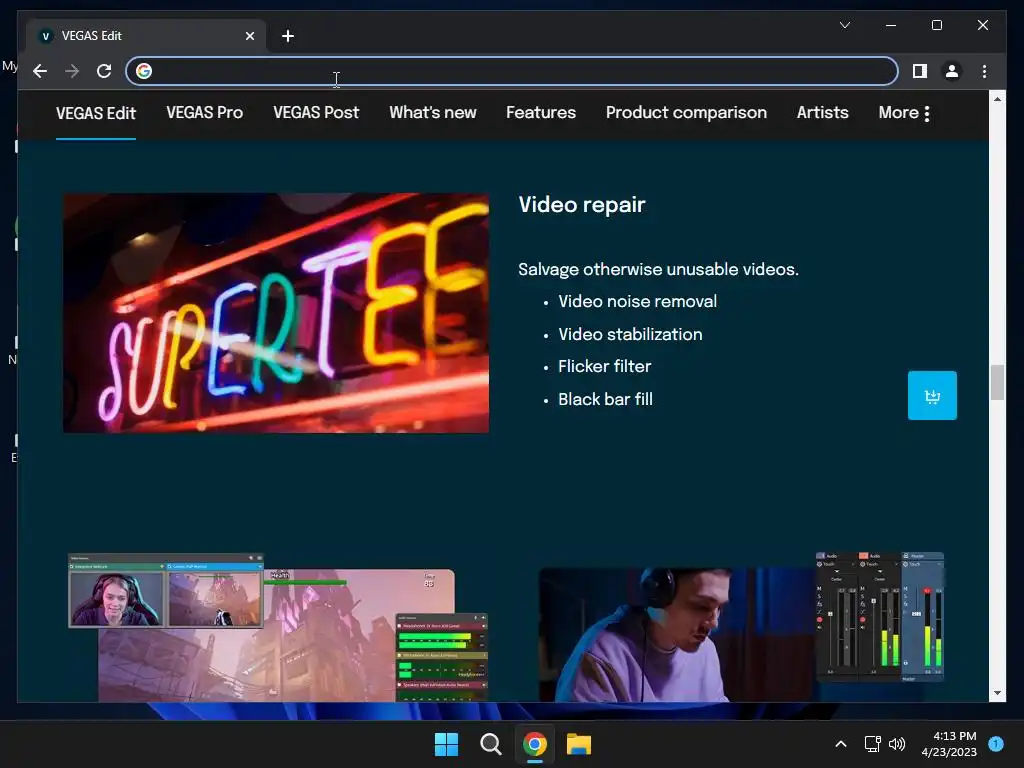
Task: Click the 'Flicker filter' bullet
Action: 605,366
